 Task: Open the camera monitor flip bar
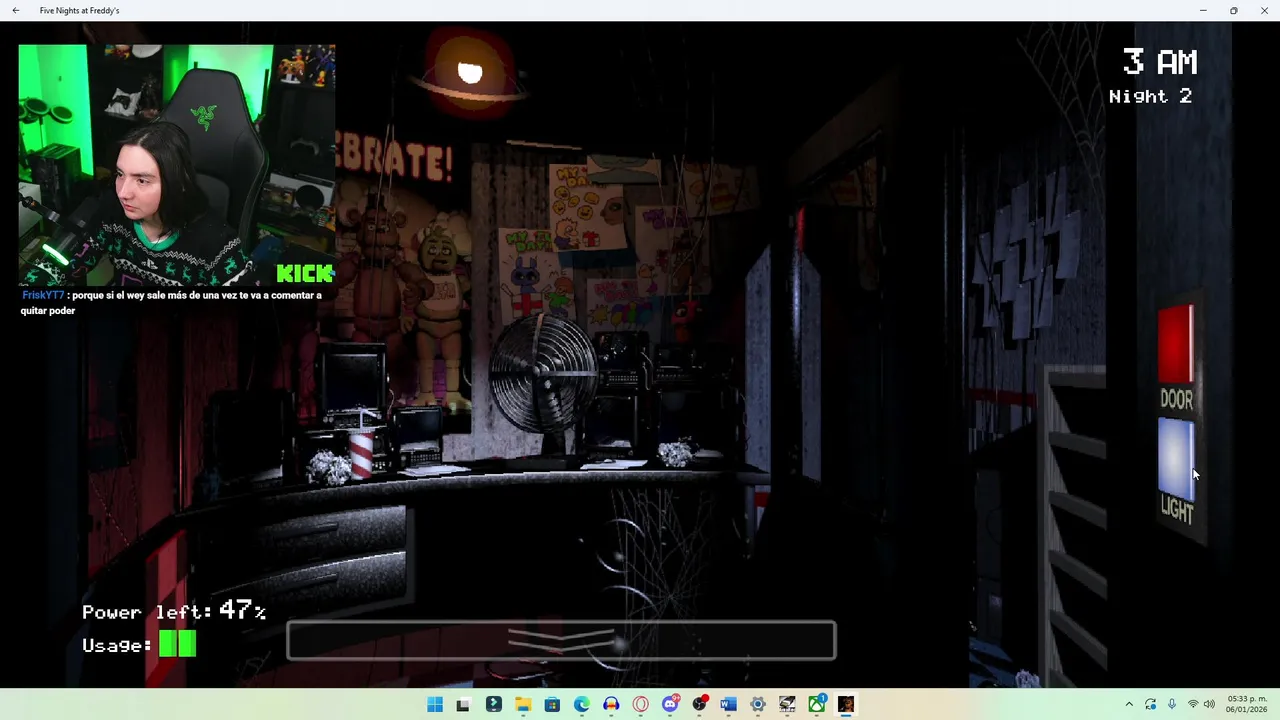tap(561, 641)
